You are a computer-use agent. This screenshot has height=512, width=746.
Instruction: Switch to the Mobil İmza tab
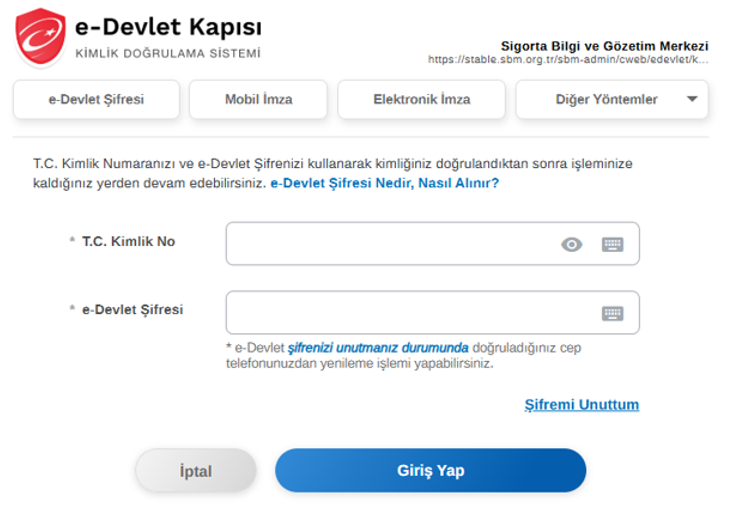(258, 100)
